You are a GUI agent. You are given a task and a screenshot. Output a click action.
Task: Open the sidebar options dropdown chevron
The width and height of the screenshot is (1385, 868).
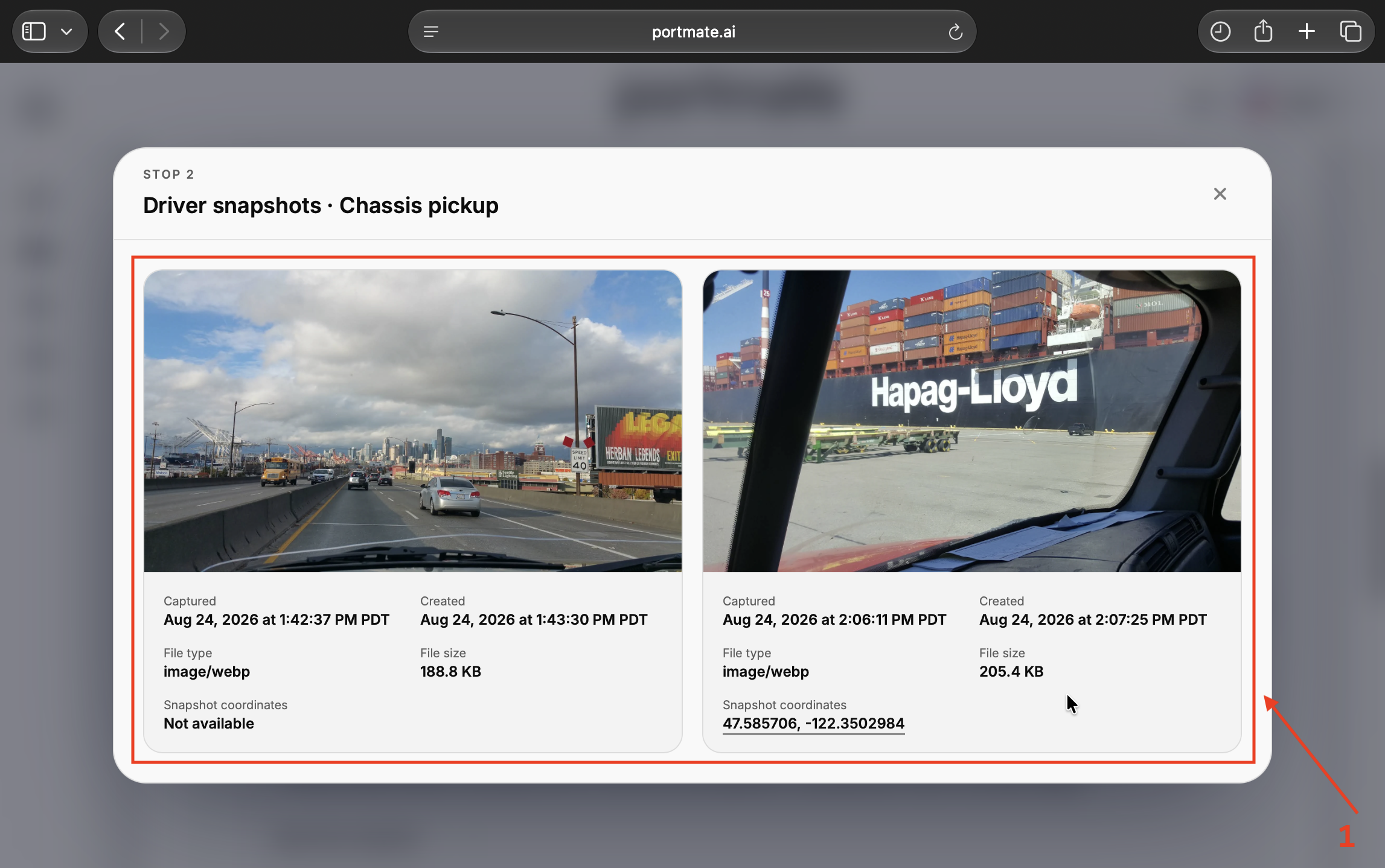tap(67, 31)
